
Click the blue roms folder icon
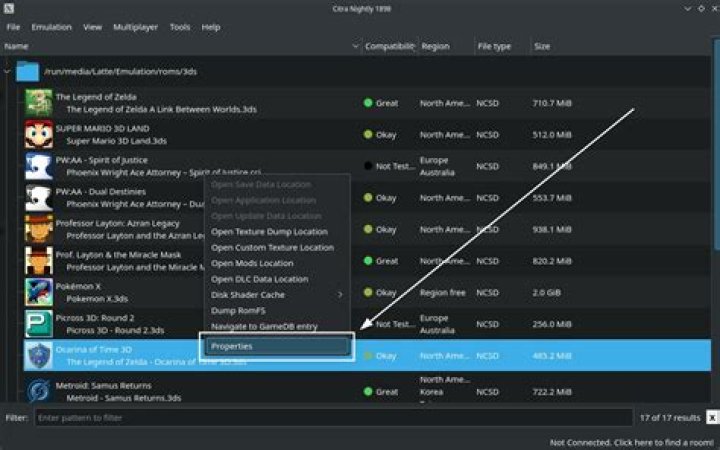28,71
